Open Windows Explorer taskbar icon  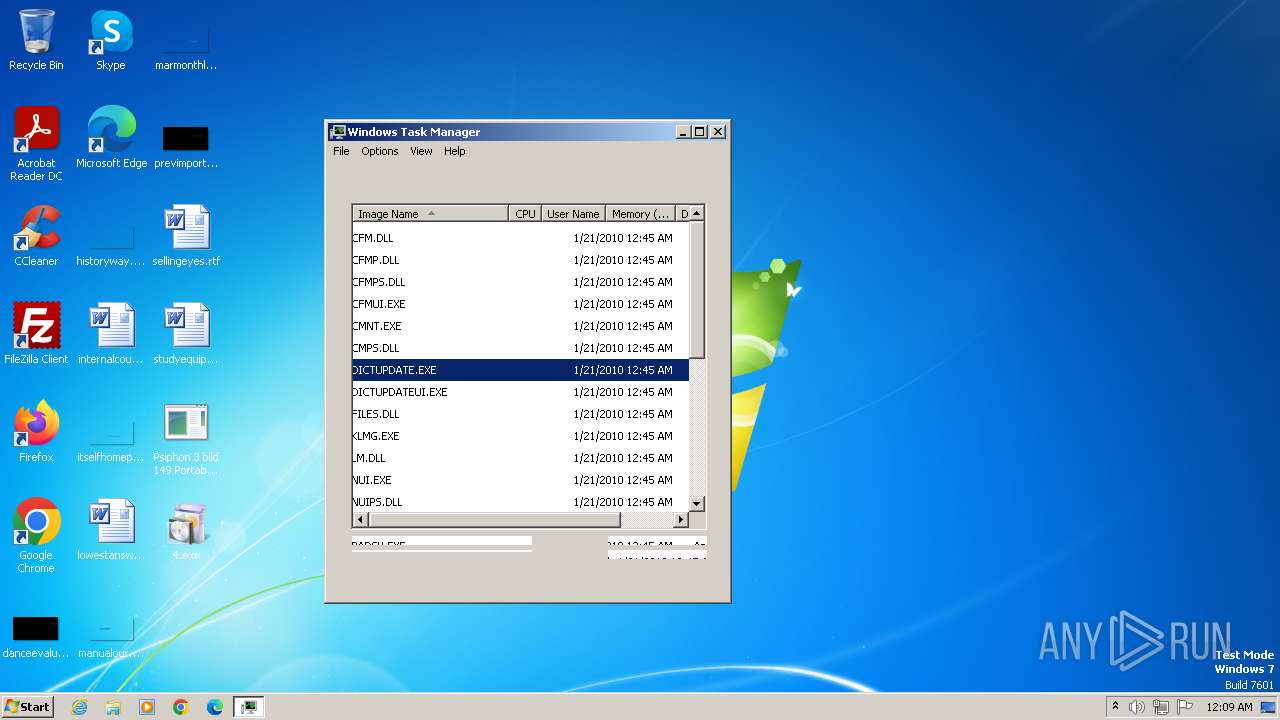pos(113,707)
